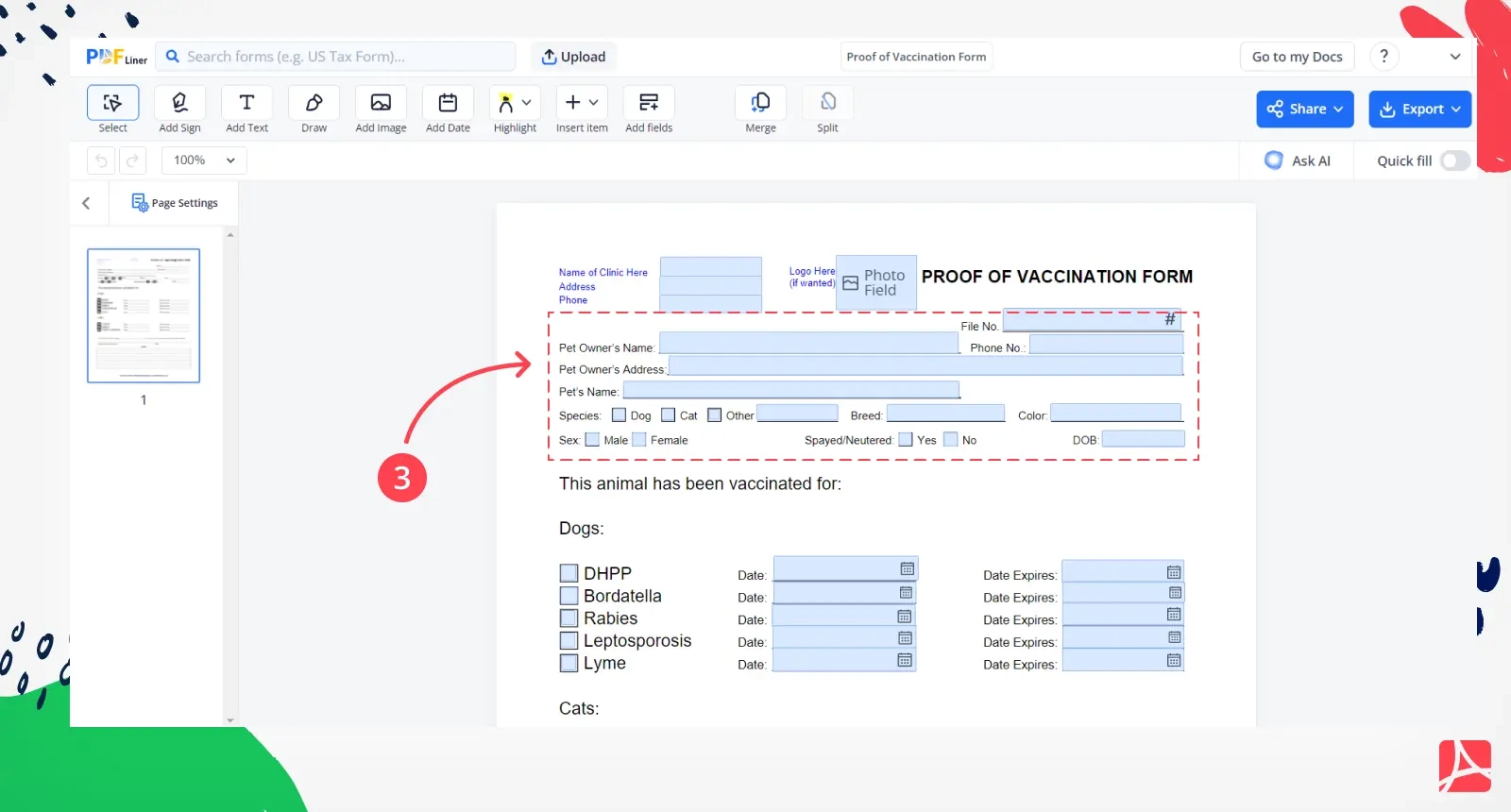
Task: Collapse the page sidebar with back arrow
Action: [86, 203]
